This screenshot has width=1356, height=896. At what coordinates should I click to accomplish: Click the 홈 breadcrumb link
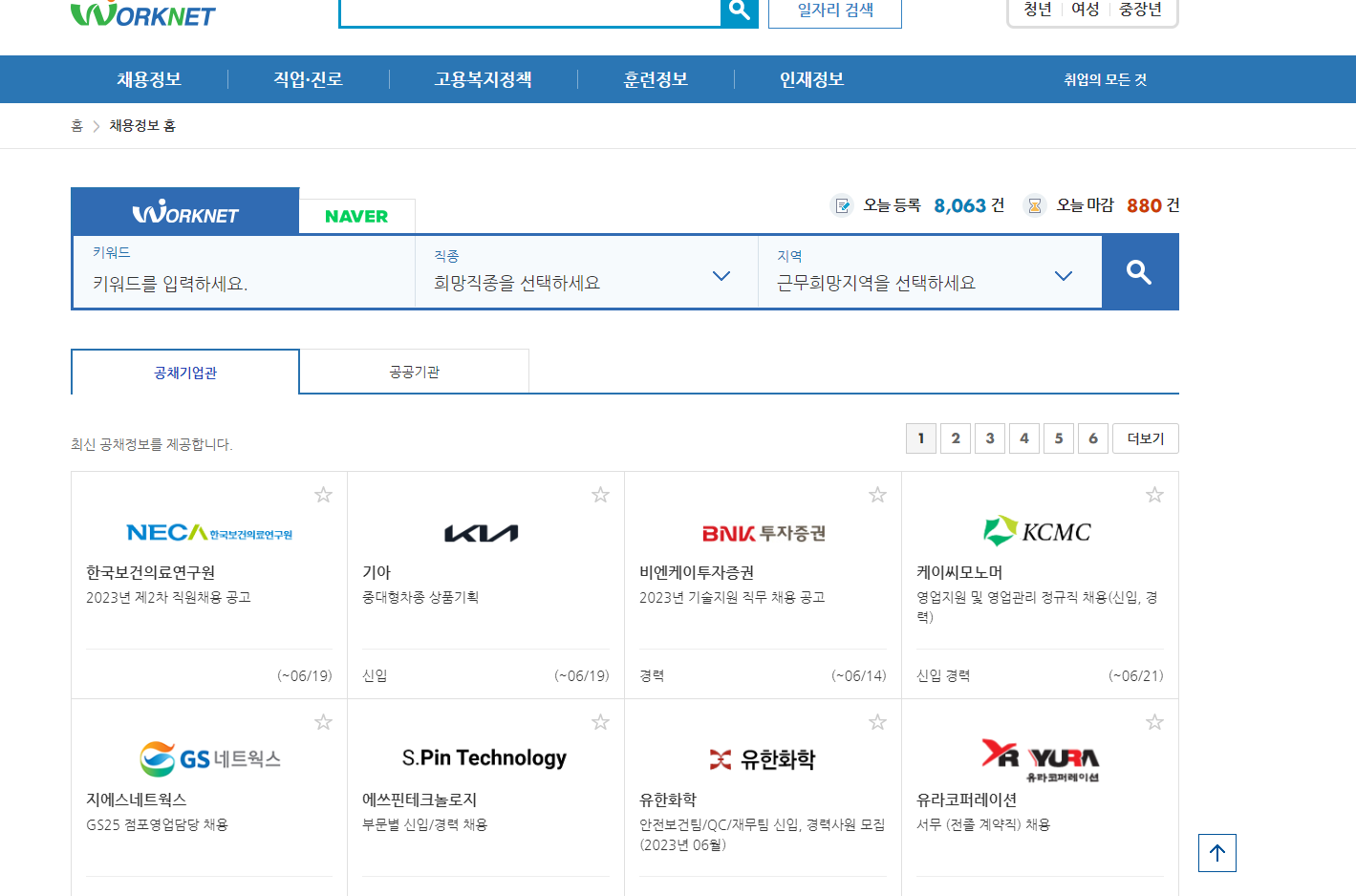77,126
